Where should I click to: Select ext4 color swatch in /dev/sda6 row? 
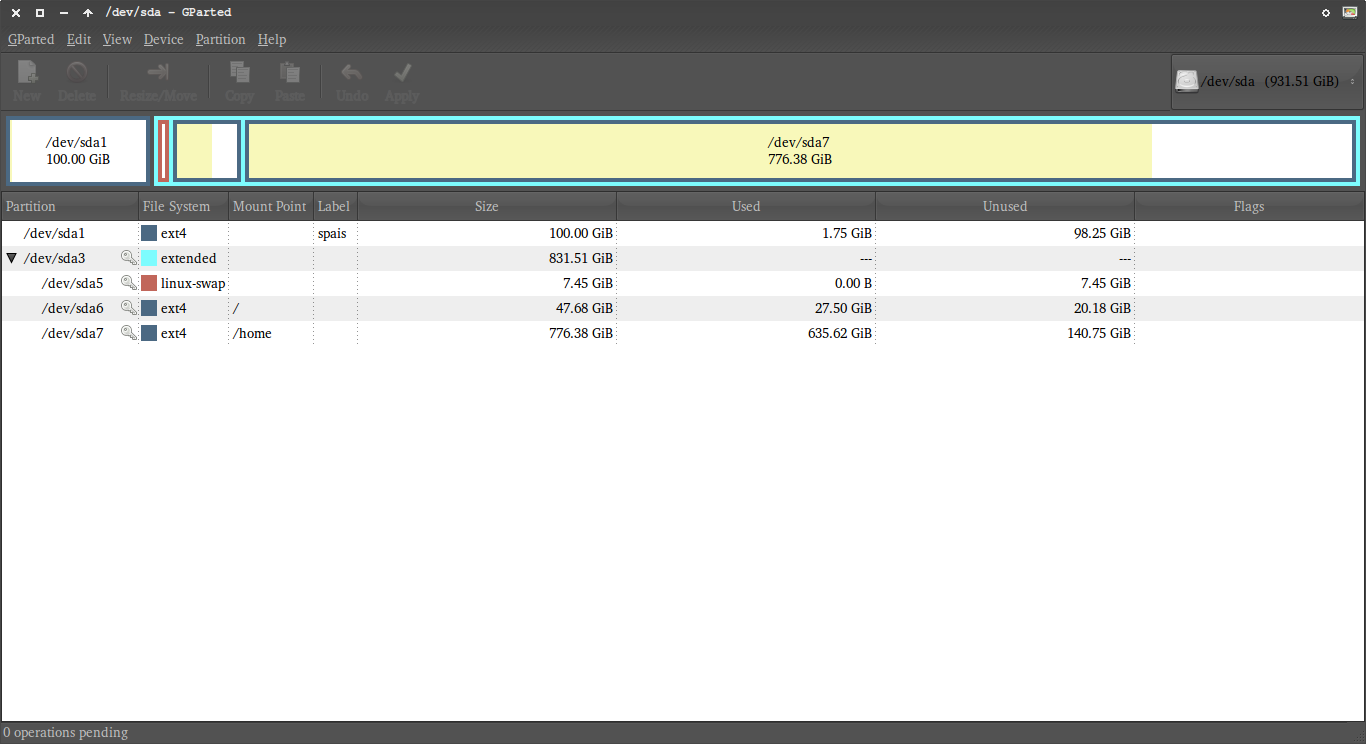tap(149, 308)
